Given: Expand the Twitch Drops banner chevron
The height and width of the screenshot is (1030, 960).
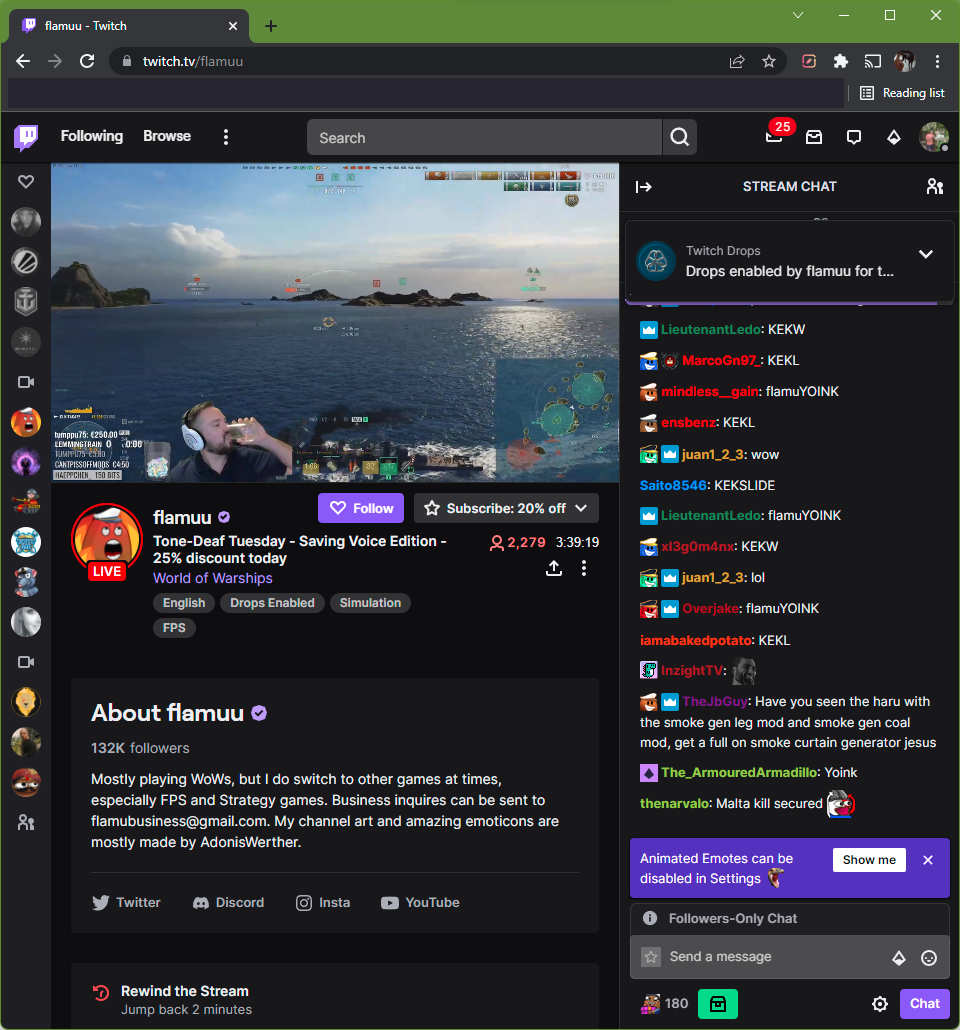Looking at the screenshot, I should pos(926,254).
